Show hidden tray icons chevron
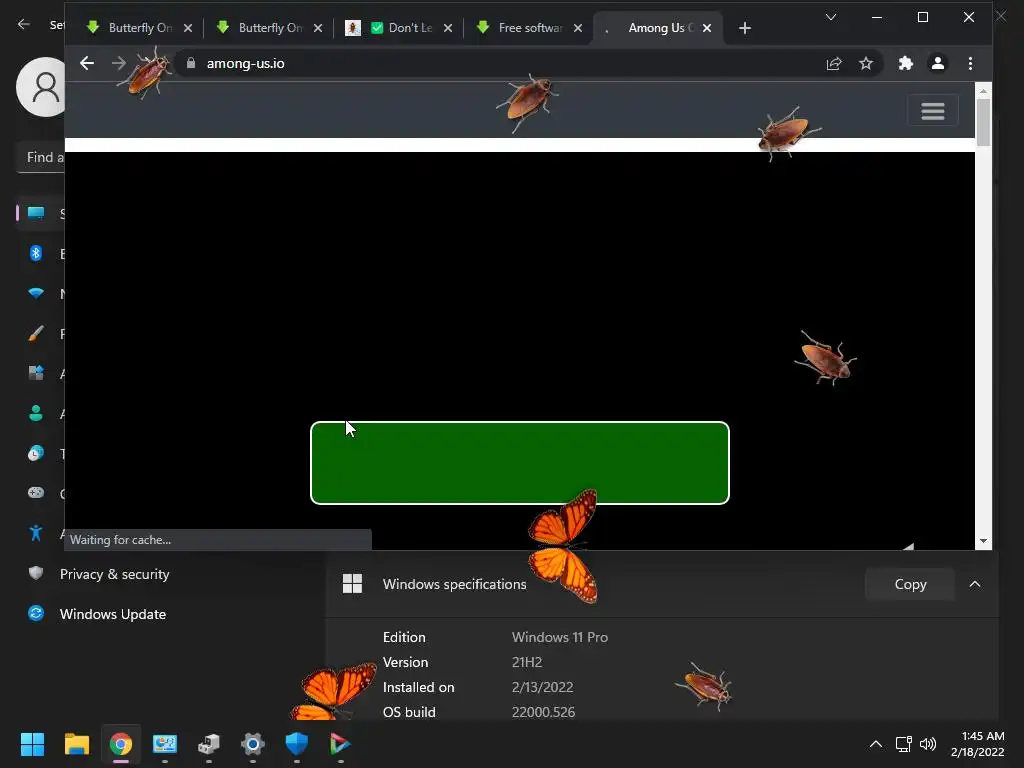The height and width of the screenshot is (768, 1024). tap(876, 744)
